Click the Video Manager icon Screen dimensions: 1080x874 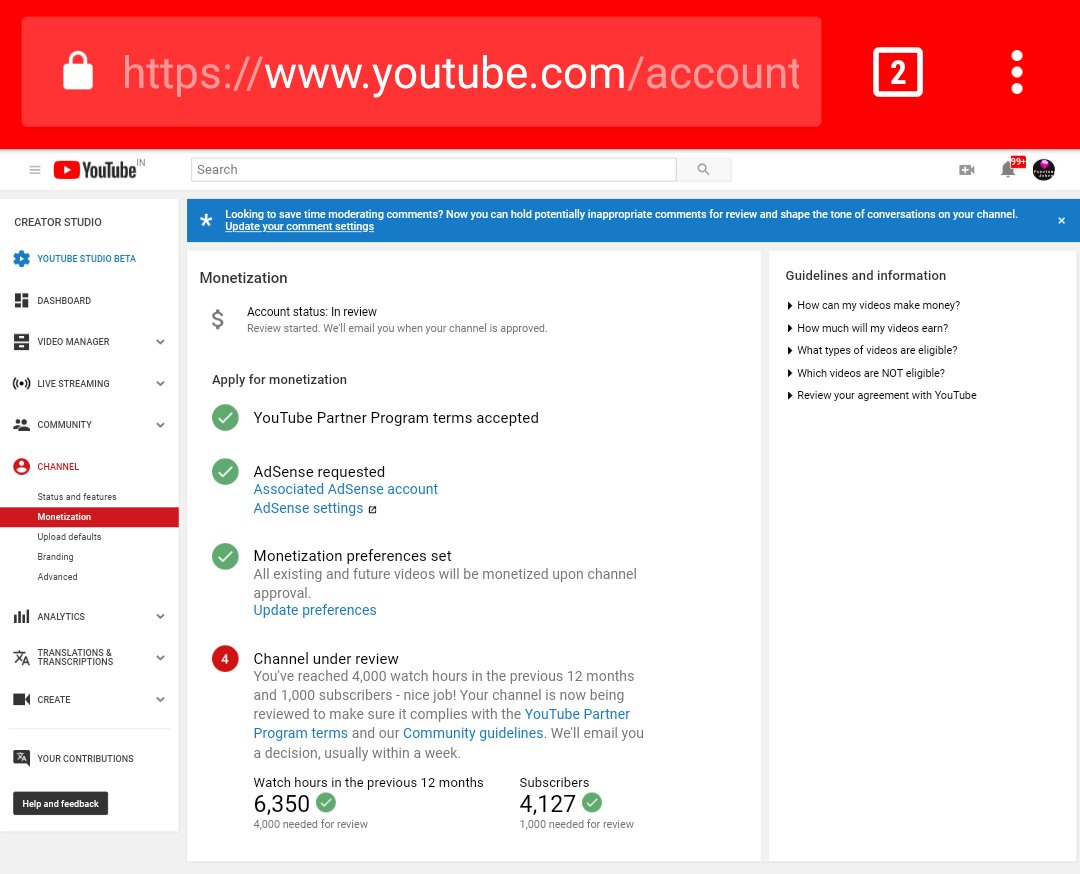click(21, 342)
